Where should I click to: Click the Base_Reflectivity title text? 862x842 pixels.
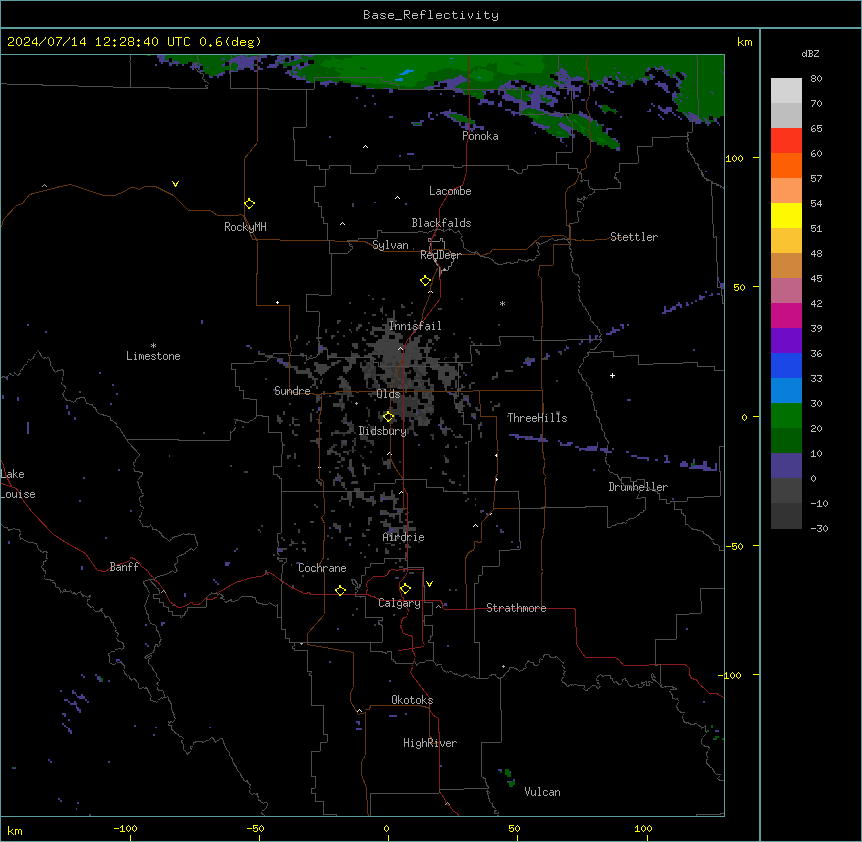[x=431, y=15]
